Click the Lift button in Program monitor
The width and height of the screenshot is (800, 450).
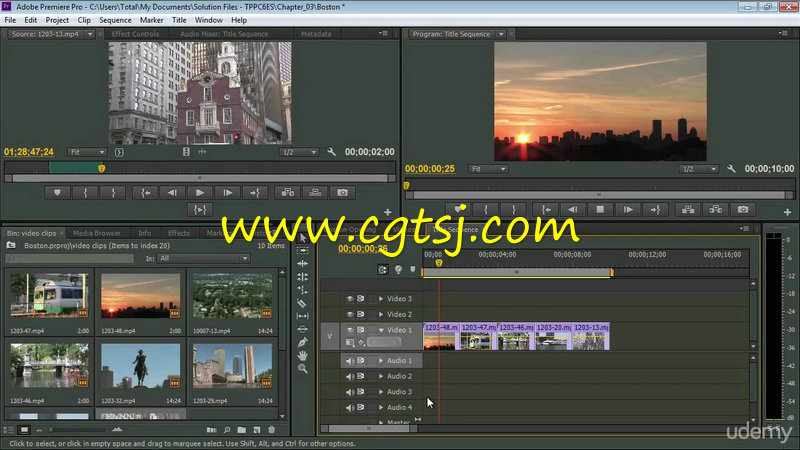(x=688, y=210)
